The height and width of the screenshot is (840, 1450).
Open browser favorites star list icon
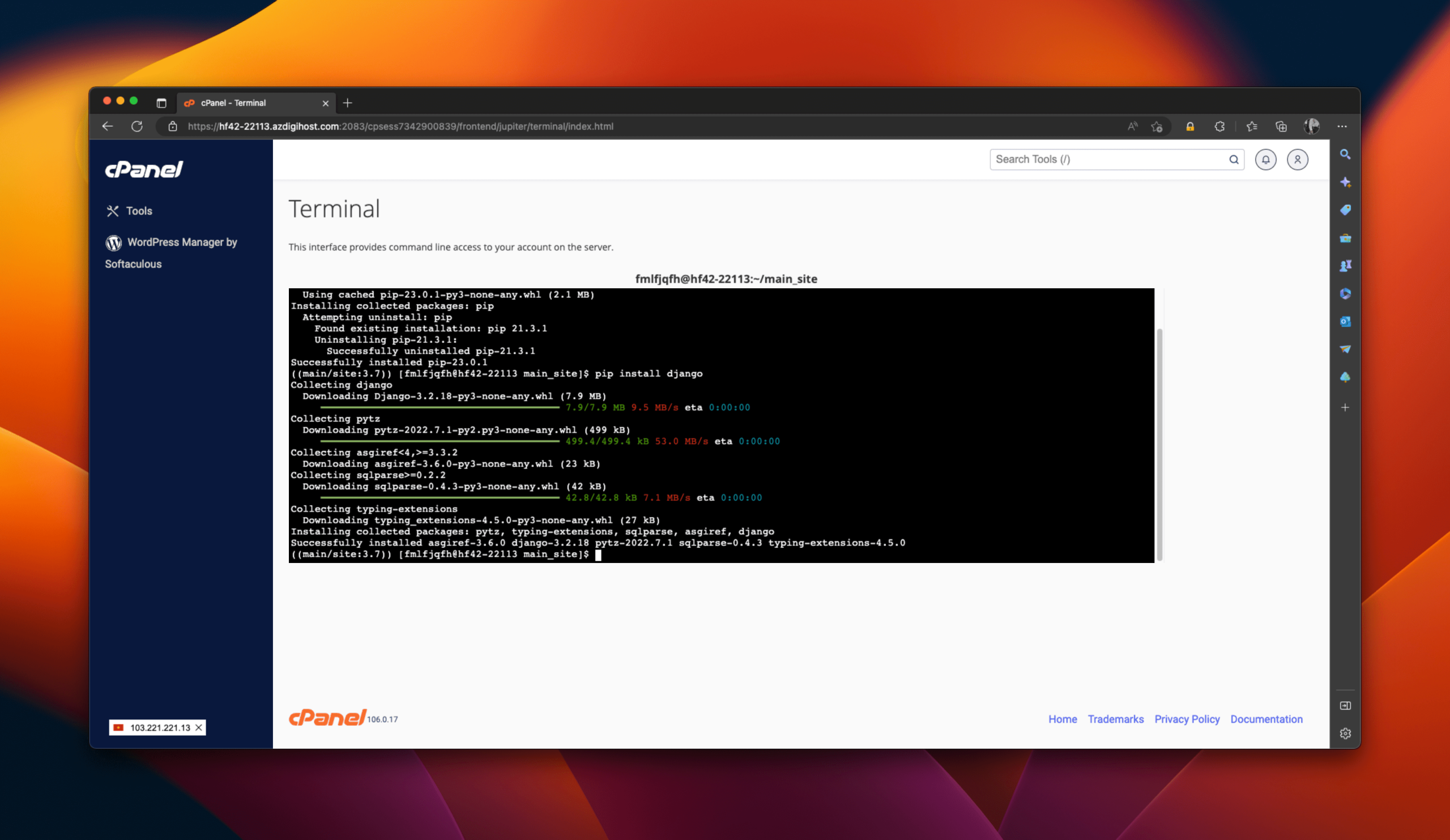coord(1252,126)
